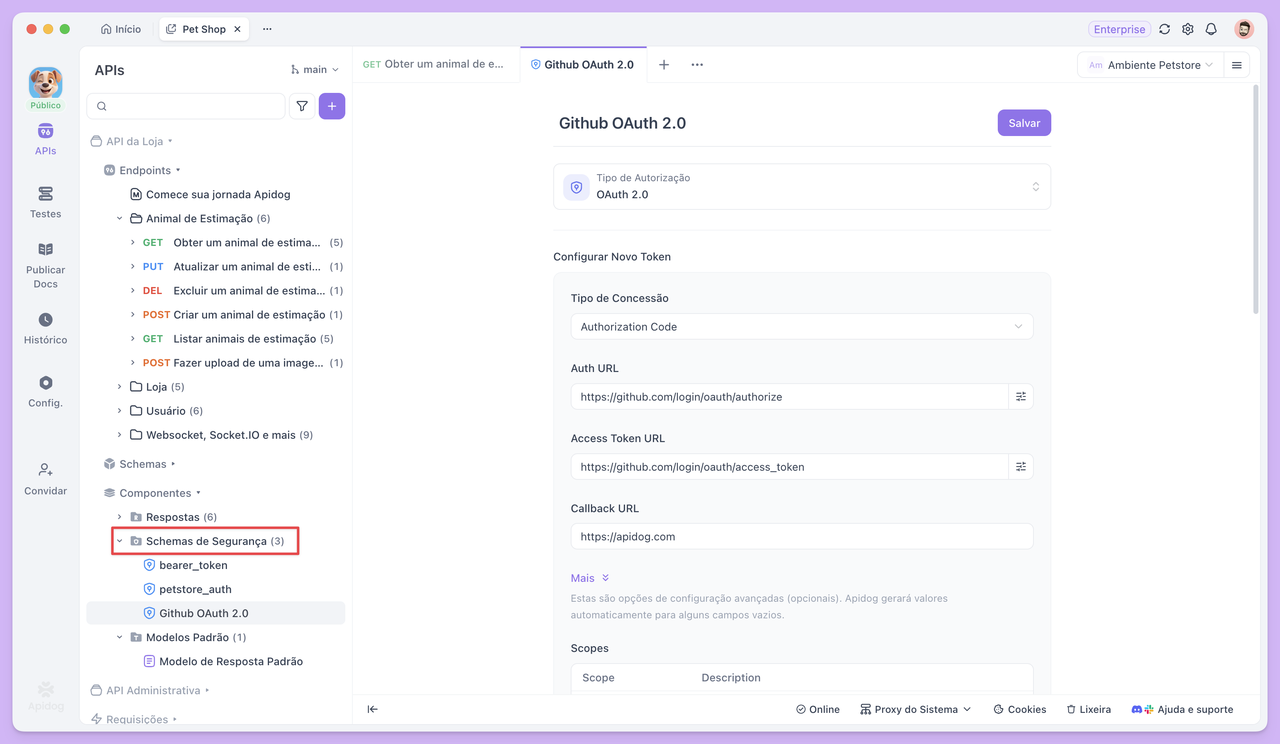Expand the Respostas folder
Screen dimensions: 1280x744
(x=120, y=517)
